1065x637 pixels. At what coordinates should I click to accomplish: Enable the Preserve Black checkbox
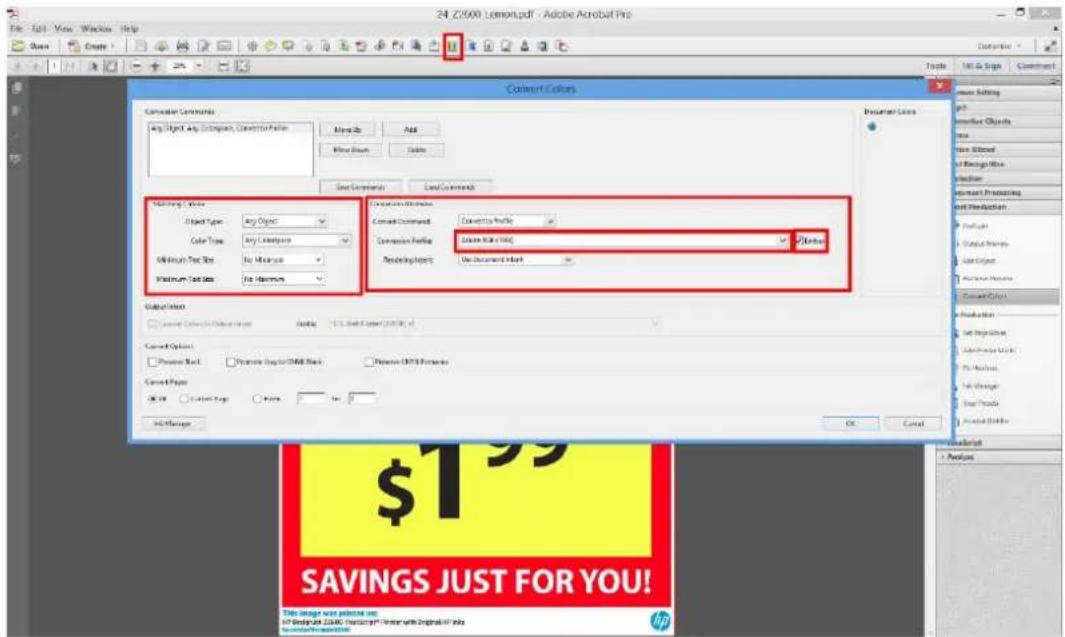(x=152, y=362)
